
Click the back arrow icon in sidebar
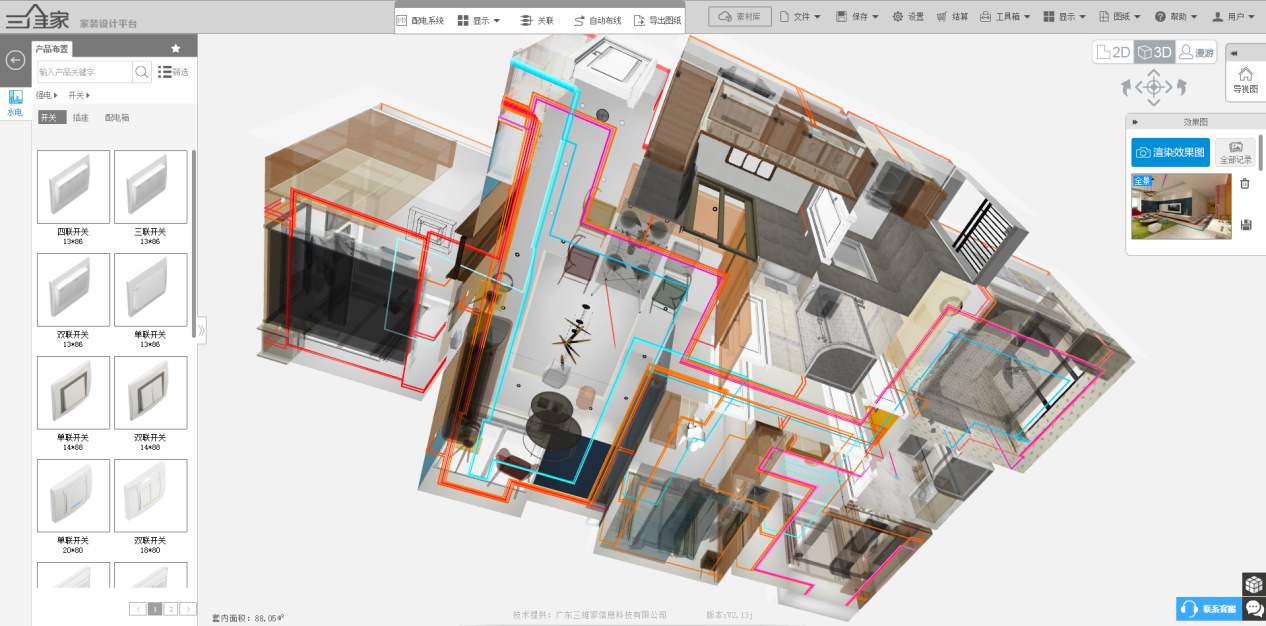(15, 60)
